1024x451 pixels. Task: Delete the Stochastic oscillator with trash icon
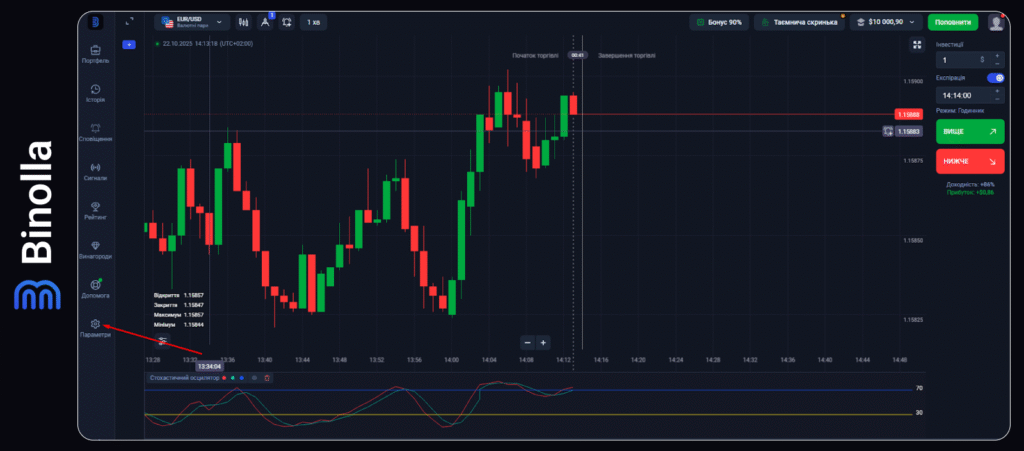(267, 378)
